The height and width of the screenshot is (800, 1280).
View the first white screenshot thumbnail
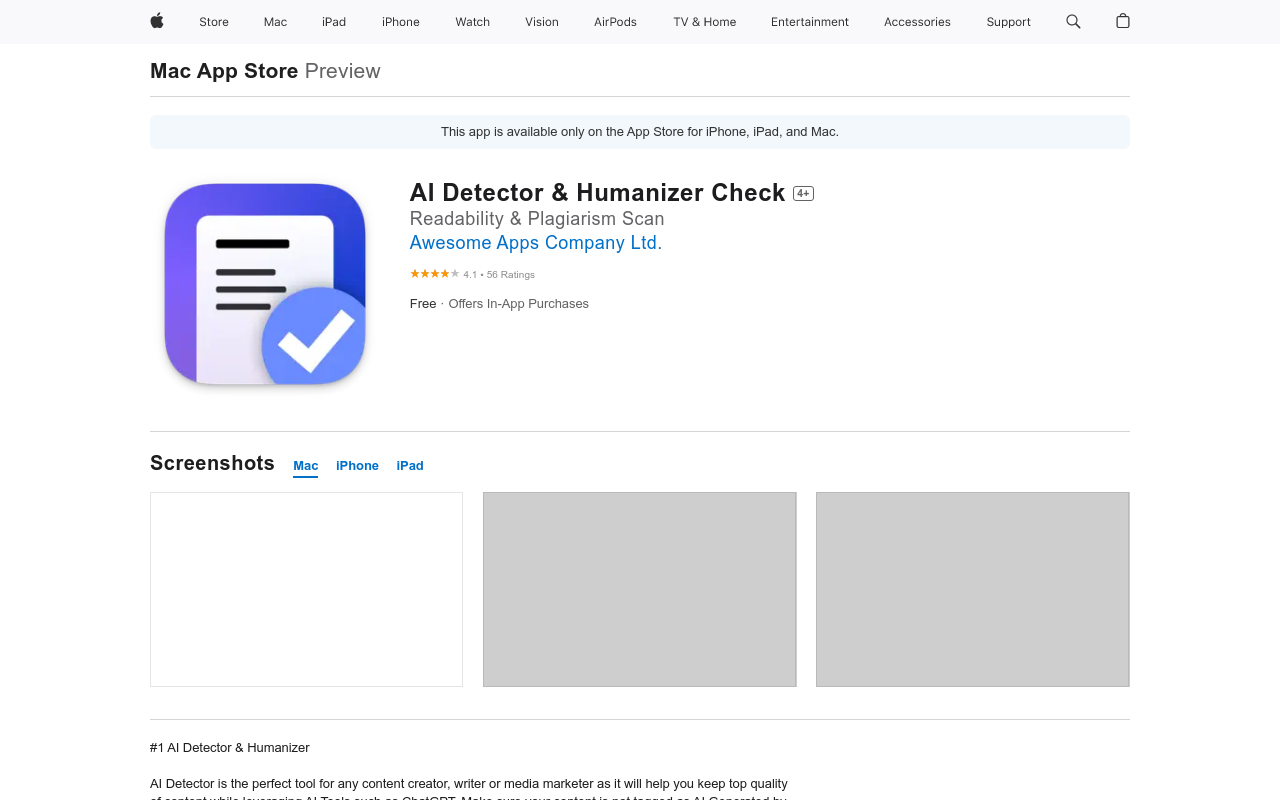tap(306, 589)
